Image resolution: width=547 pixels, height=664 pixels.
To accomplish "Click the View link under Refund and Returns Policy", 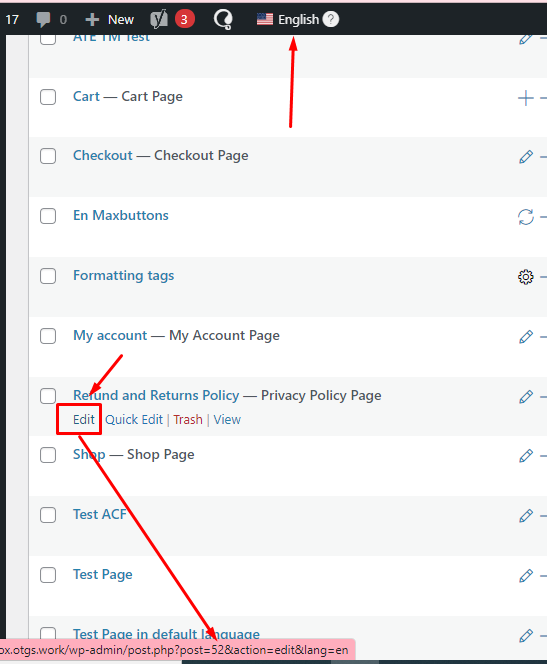I will 227,420.
